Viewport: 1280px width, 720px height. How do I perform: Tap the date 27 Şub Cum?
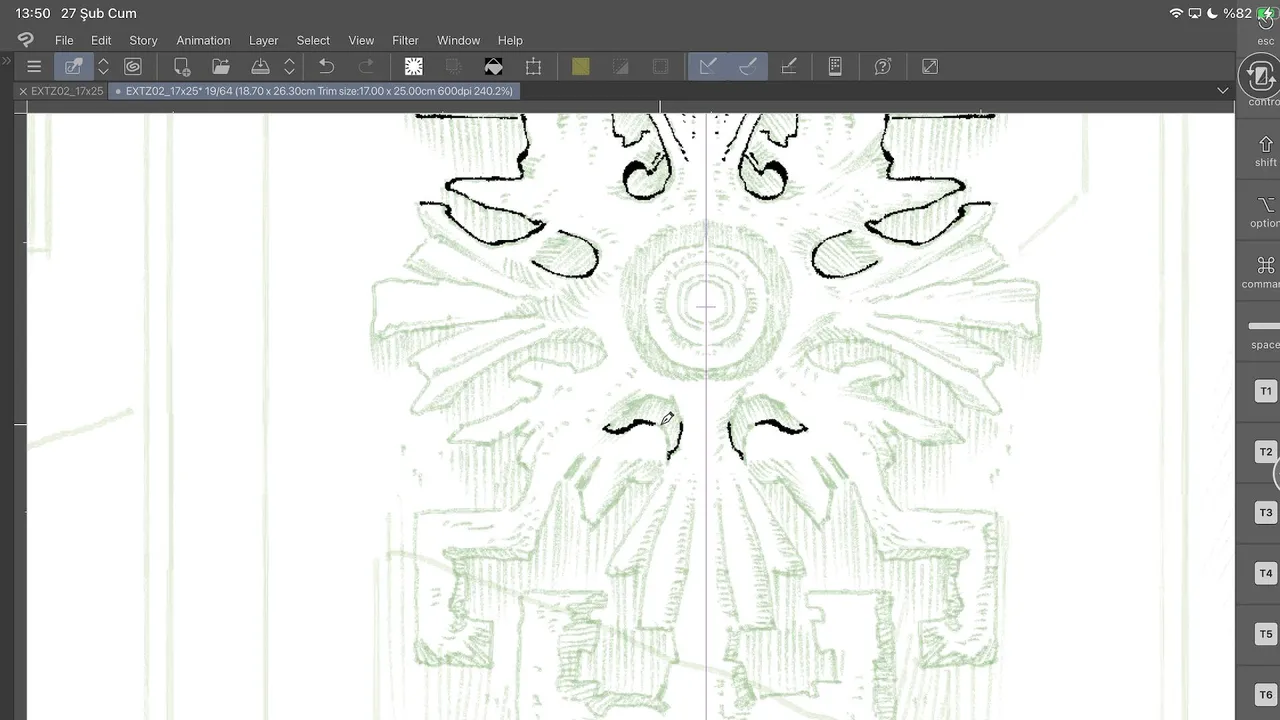coord(99,13)
